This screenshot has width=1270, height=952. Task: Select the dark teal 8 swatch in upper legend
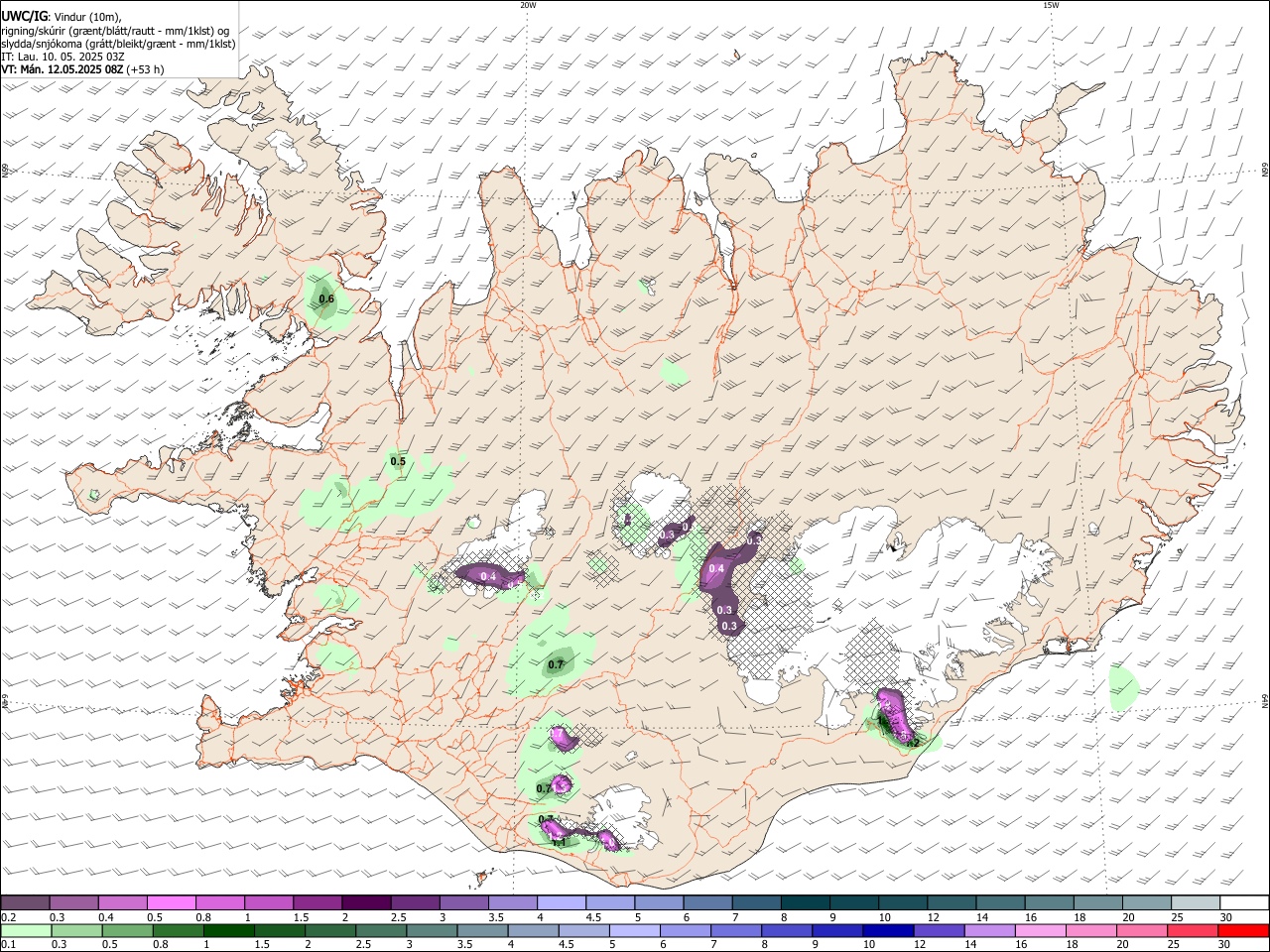coord(806,902)
